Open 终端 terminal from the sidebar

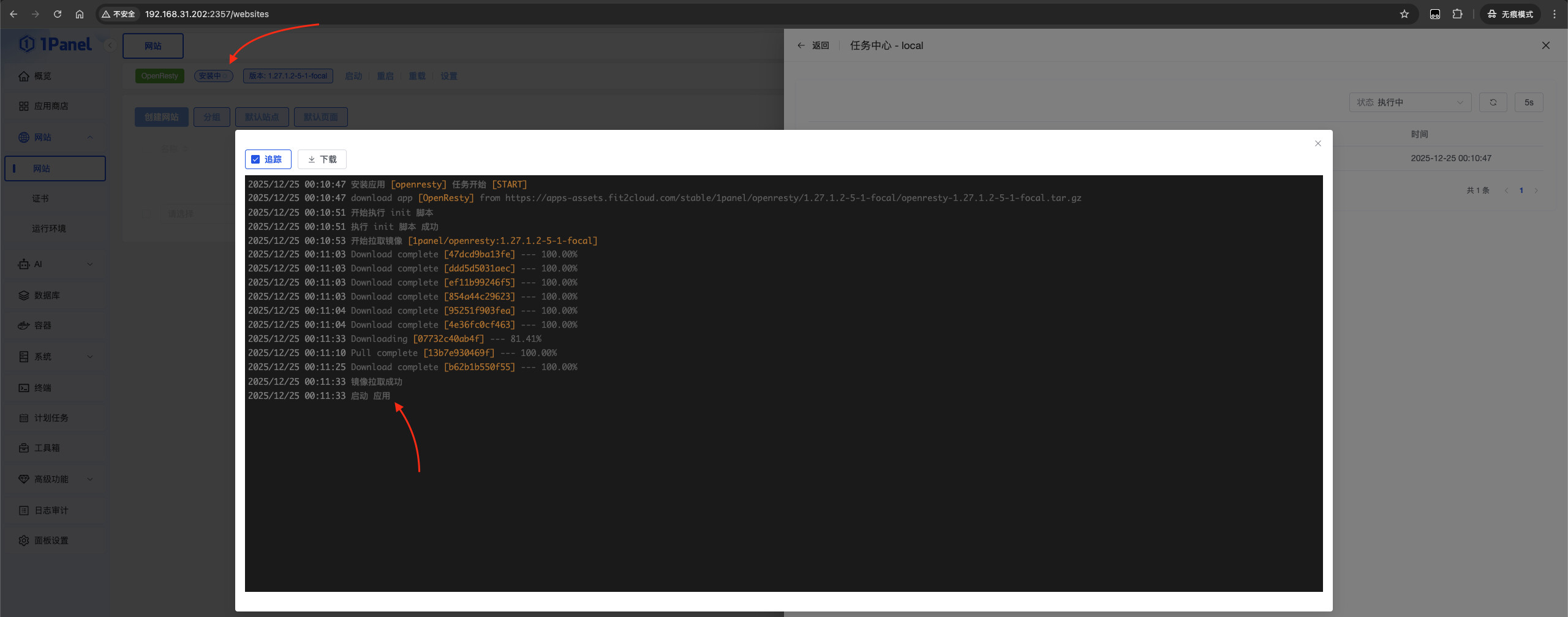tap(43, 388)
